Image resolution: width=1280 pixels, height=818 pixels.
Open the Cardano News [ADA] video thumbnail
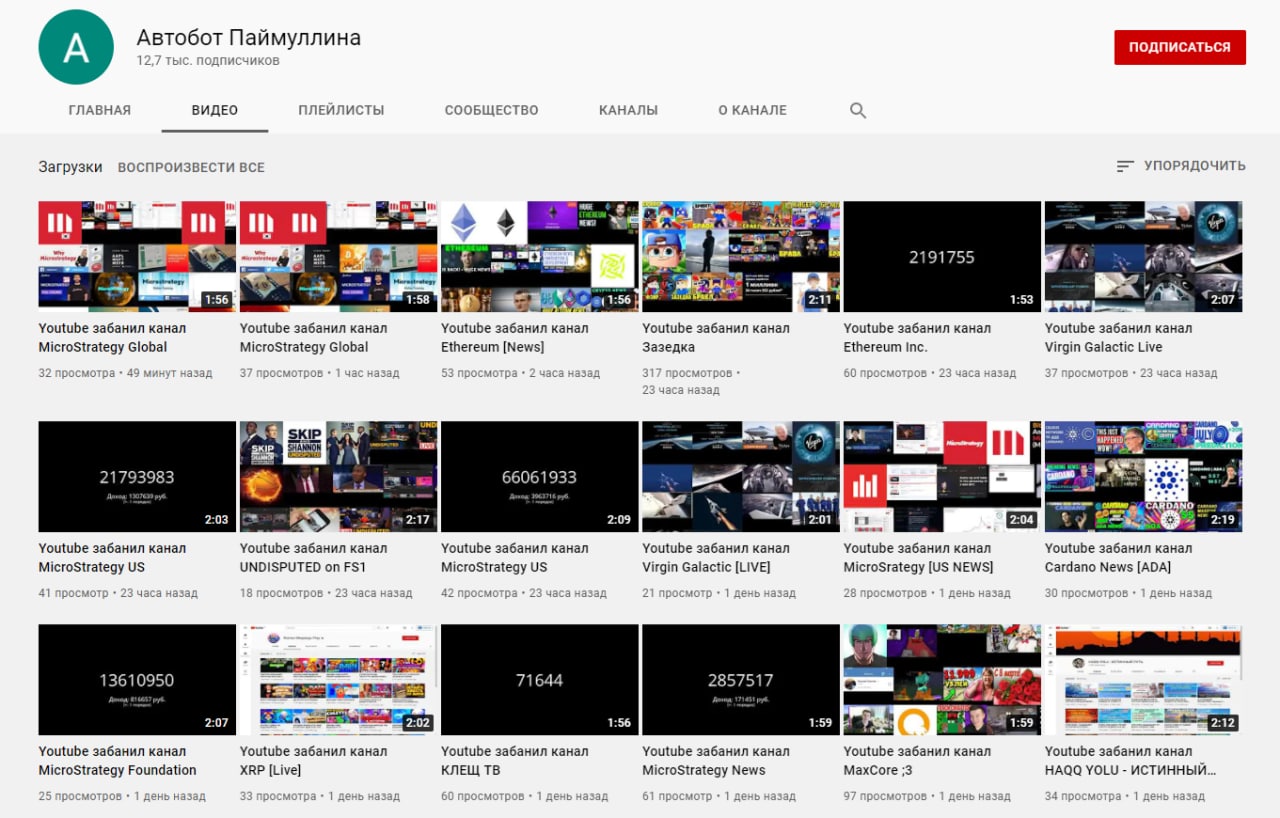click(1144, 476)
